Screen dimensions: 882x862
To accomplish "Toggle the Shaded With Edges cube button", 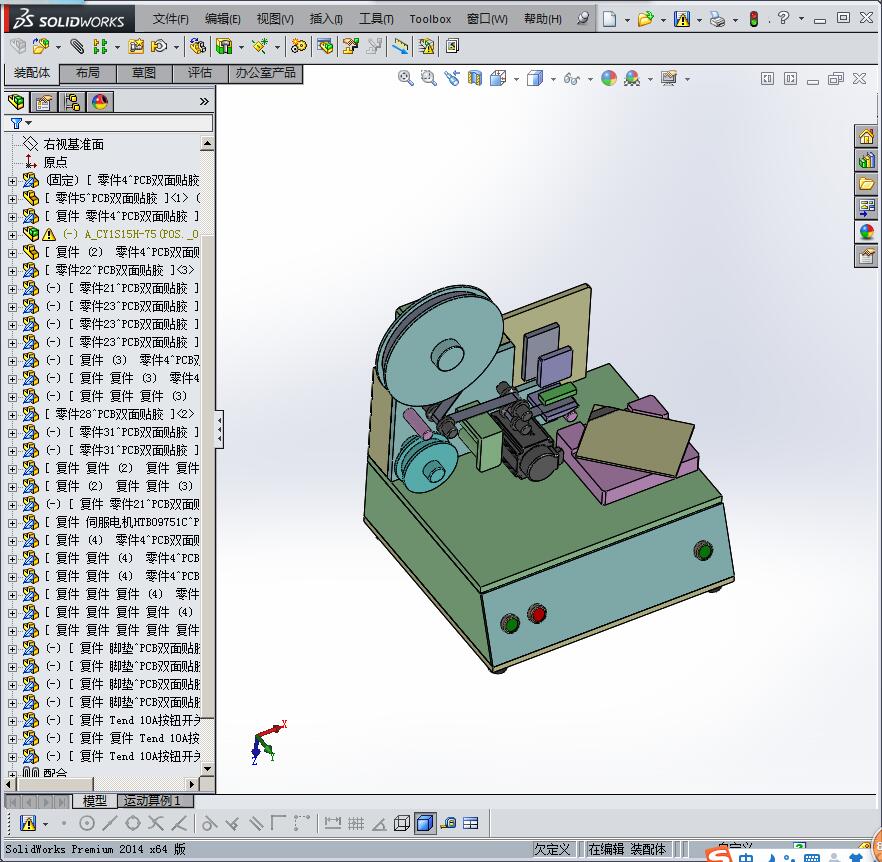I will click(x=425, y=824).
